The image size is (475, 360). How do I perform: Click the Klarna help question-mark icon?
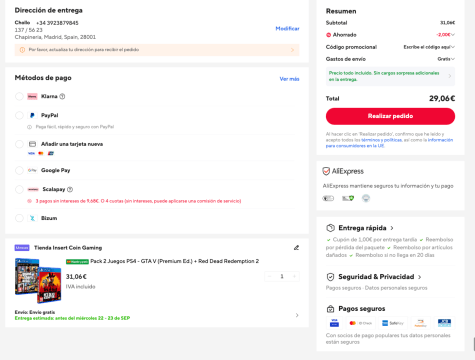click(62, 96)
